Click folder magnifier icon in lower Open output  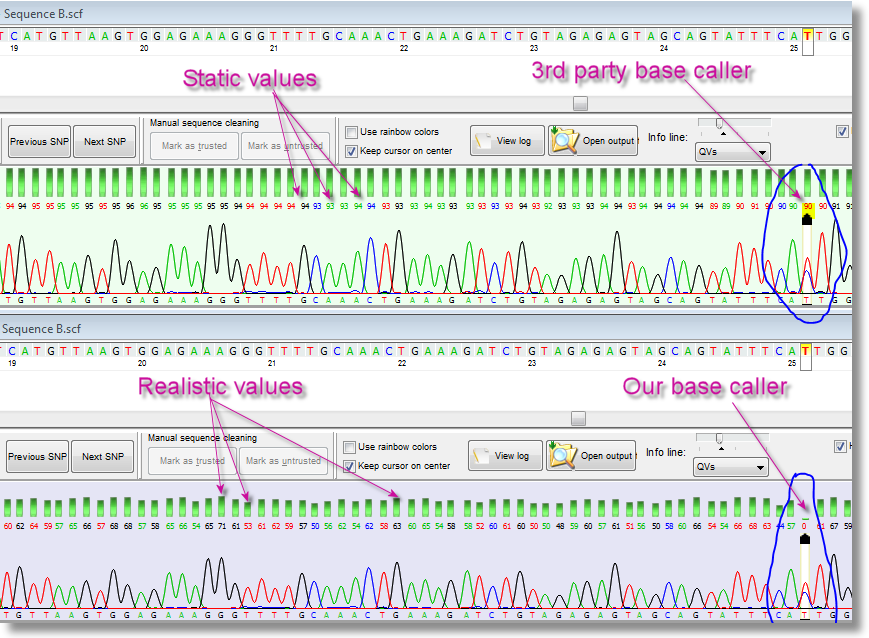click(x=562, y=455)
